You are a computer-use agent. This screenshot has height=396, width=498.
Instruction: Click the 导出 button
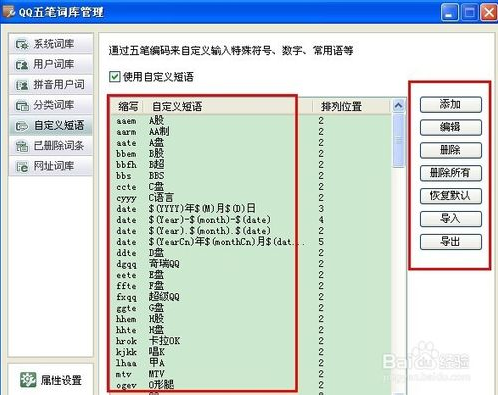click(451, 242)
